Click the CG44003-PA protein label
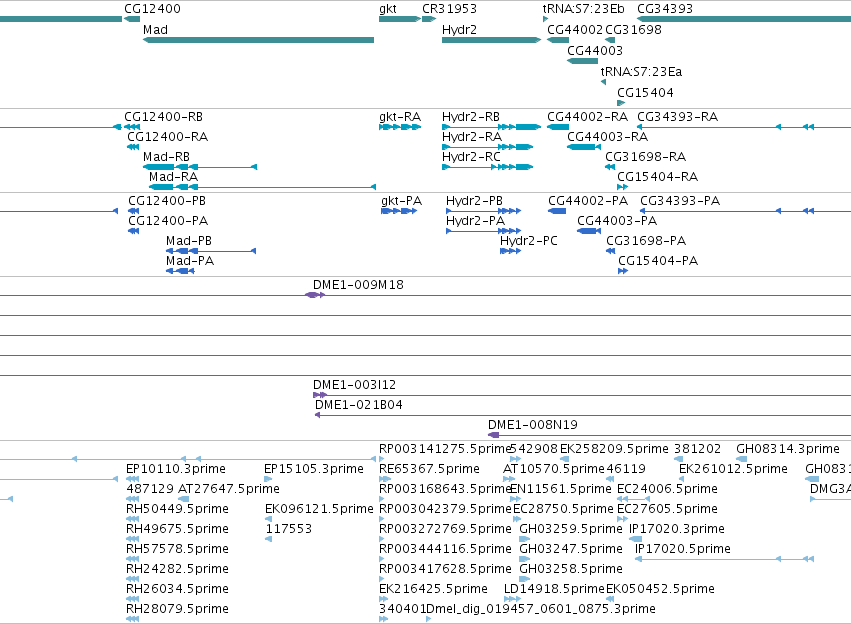The height and width of the screenshot is (624, 851). [x=617, y=221]
